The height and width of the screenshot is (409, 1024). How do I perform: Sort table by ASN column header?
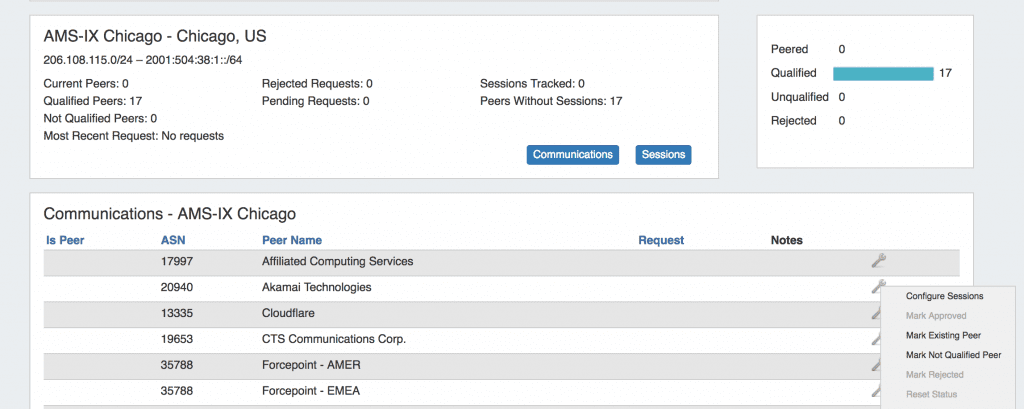coord(173,240)
